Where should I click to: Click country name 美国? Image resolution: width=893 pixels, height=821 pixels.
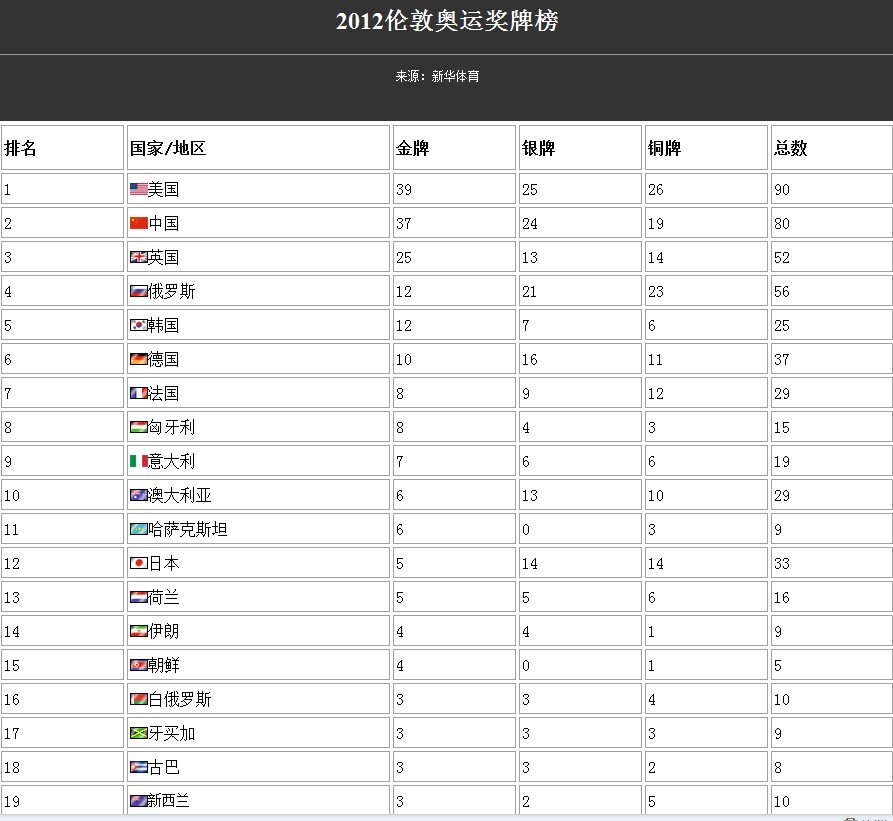pyautogui.click(x=163, y=189)
